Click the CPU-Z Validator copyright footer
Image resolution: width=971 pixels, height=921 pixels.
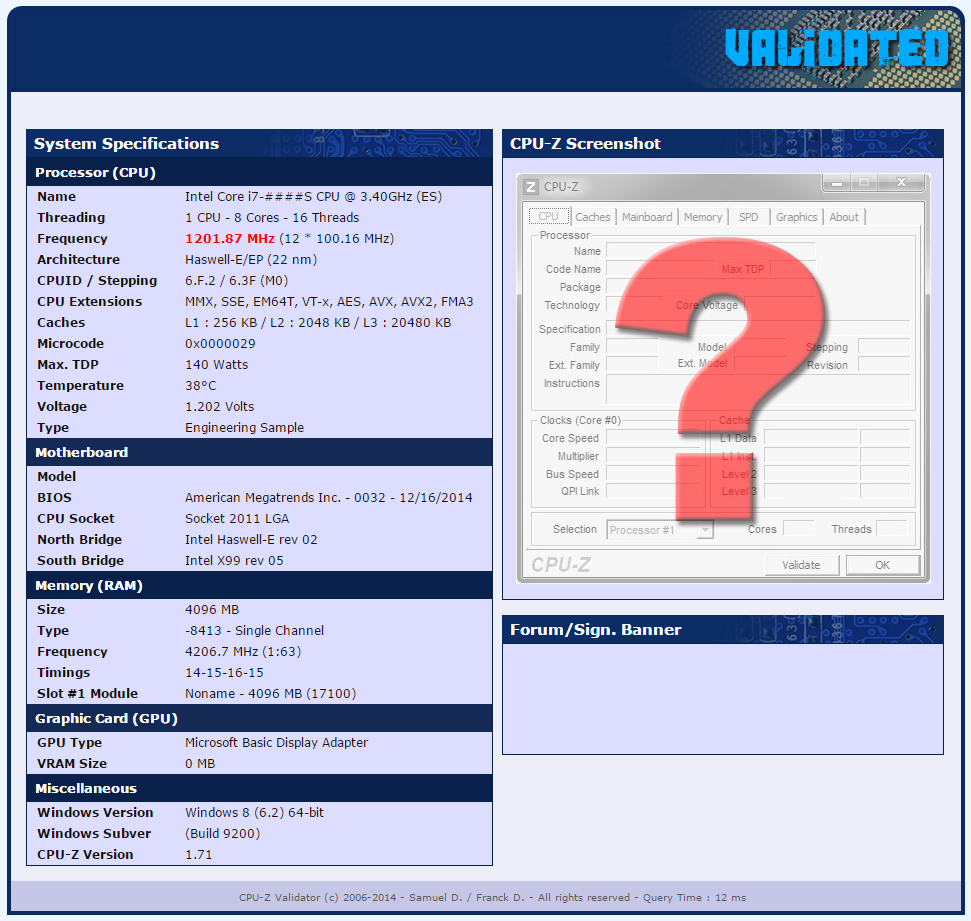[492, 898]
